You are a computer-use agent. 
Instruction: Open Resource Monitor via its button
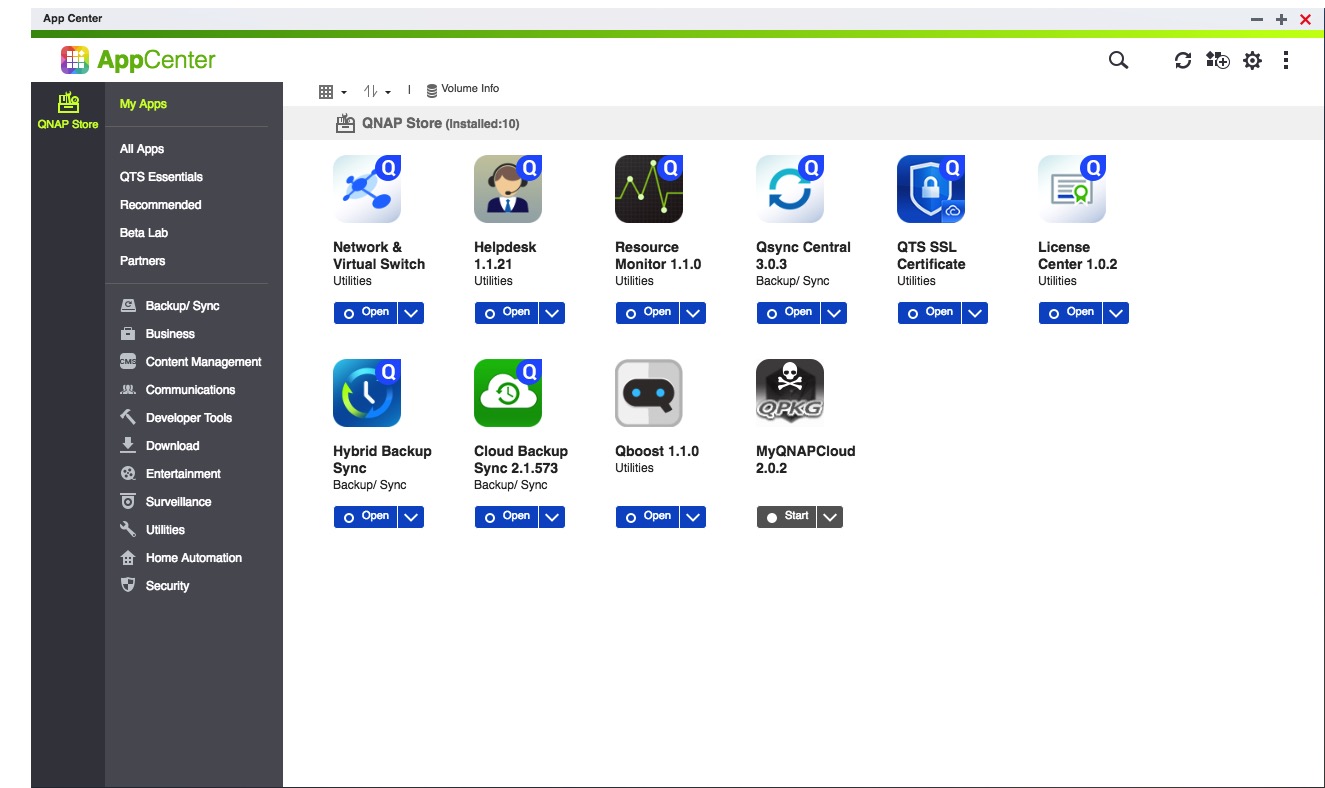point(647,313)
